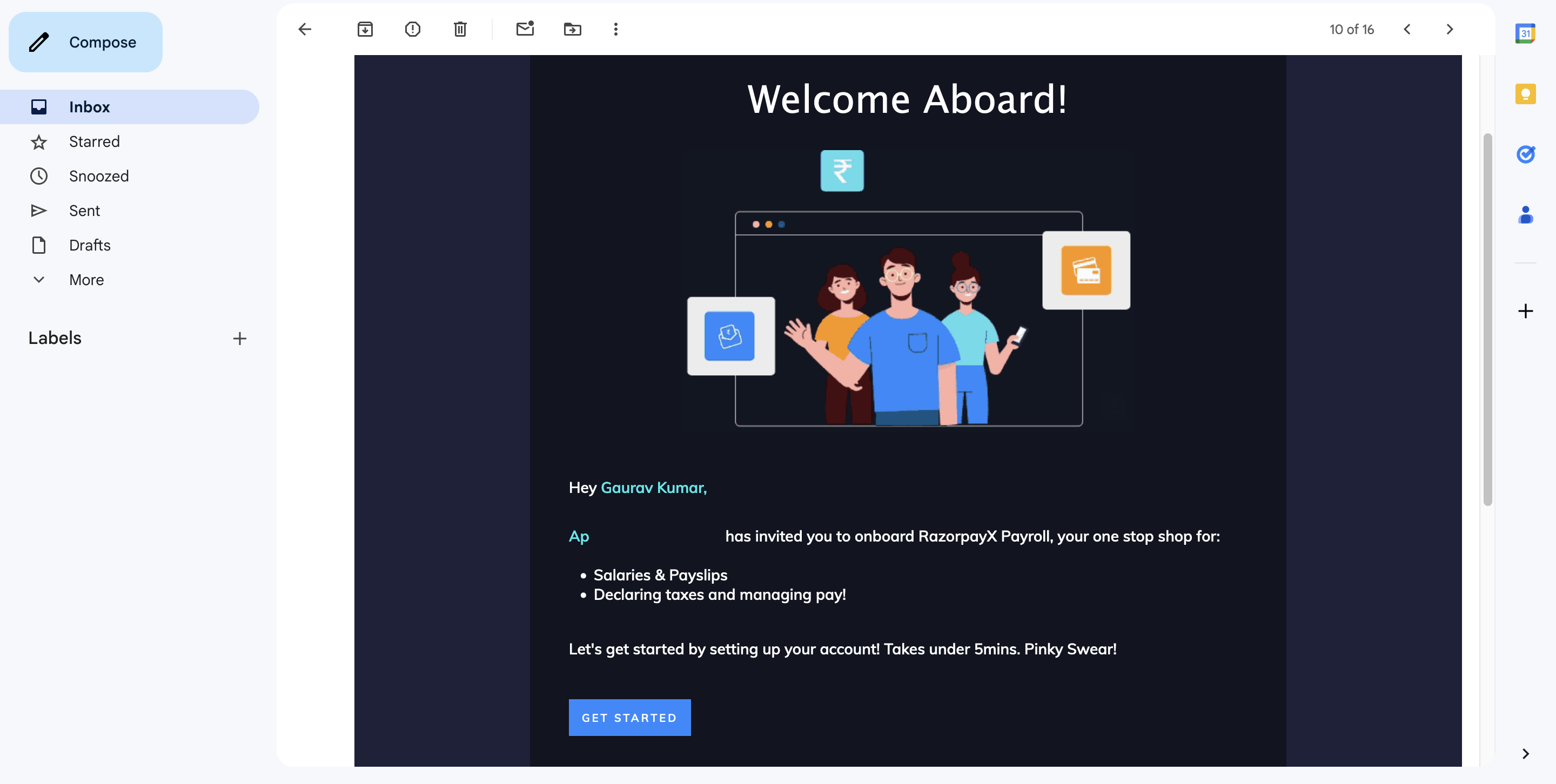Click archive message icon
Viewport: 1556px width, 784px height.
click(365, 28)
